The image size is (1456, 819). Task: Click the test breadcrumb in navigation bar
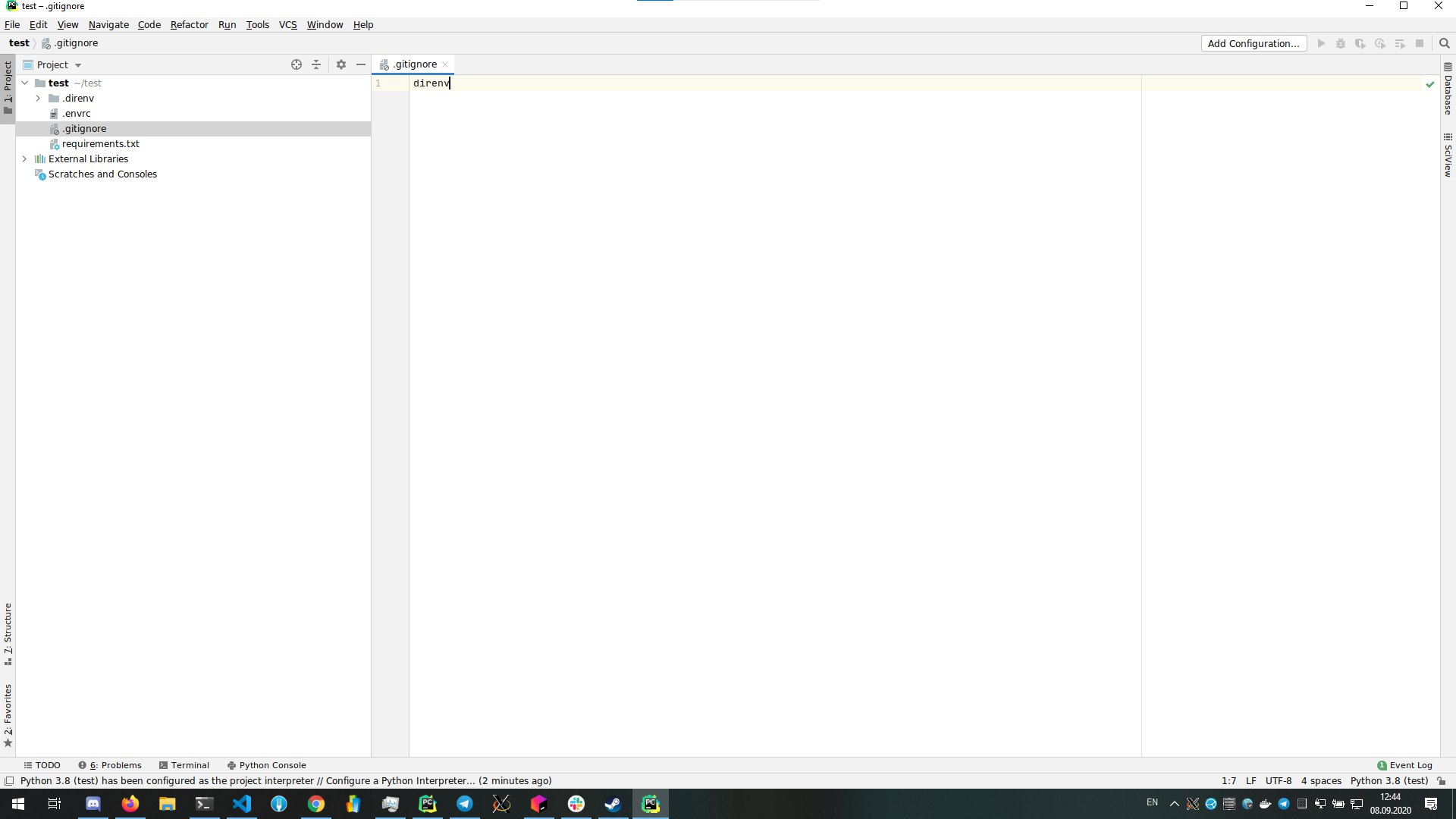(x=19, y=43)
